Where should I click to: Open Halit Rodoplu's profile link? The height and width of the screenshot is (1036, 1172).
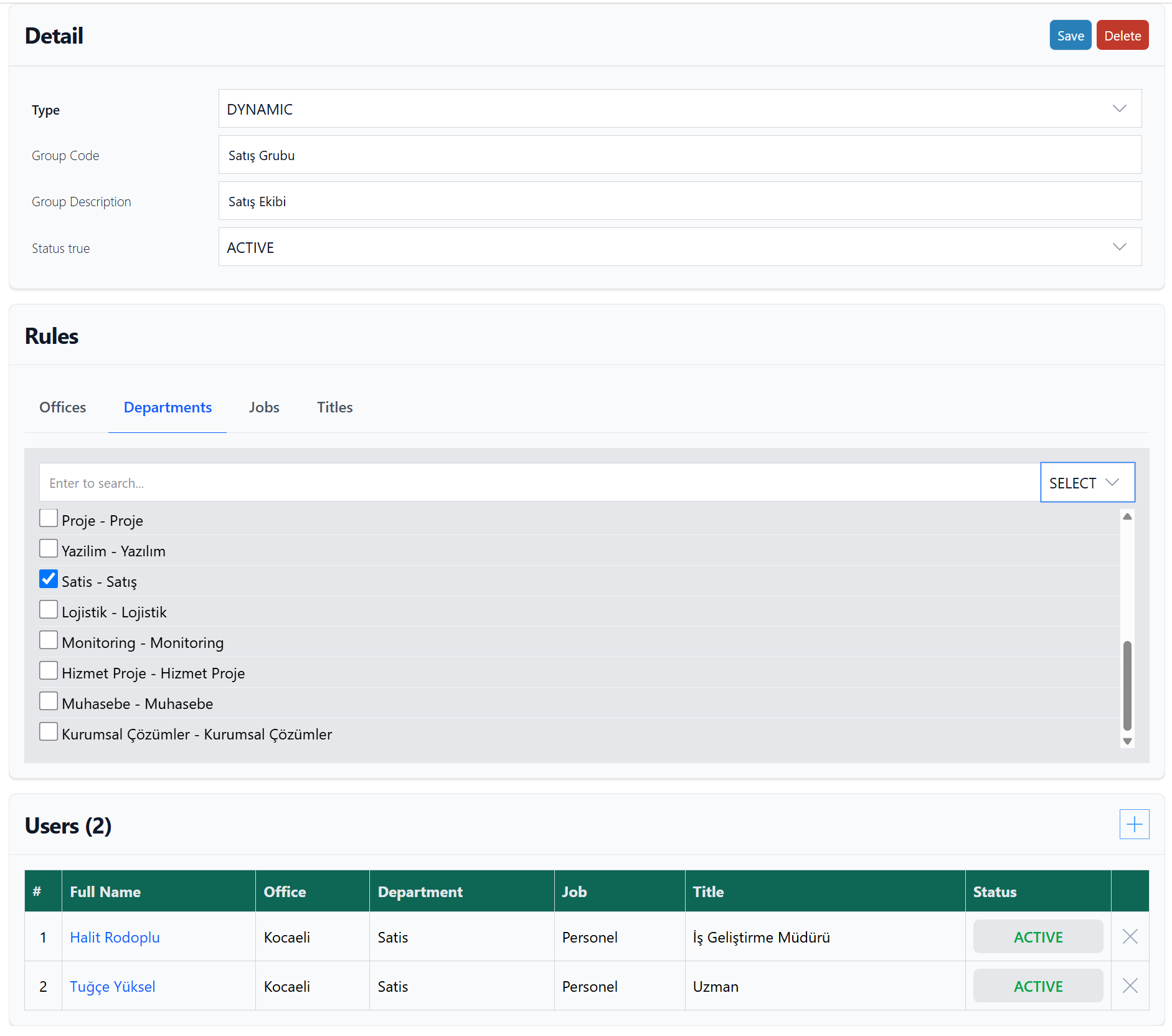[x=115, y=938]
